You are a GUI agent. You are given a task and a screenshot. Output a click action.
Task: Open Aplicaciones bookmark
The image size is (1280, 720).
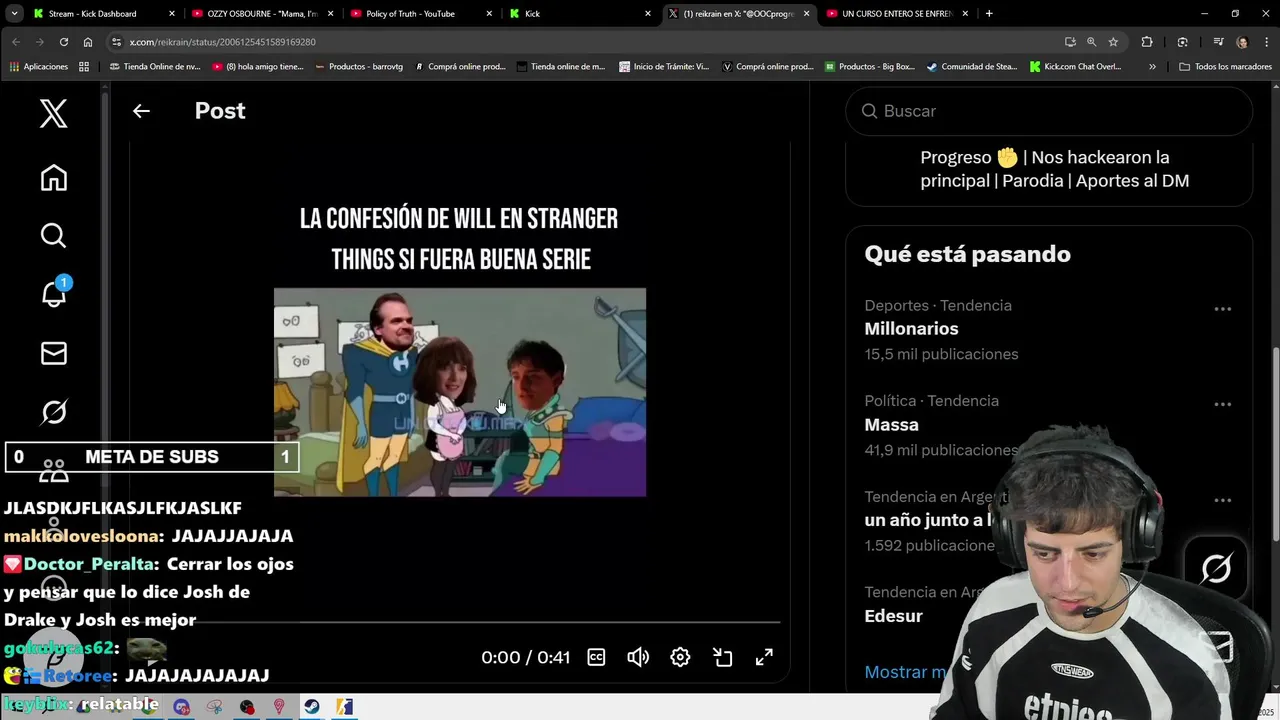click(39, 67)
